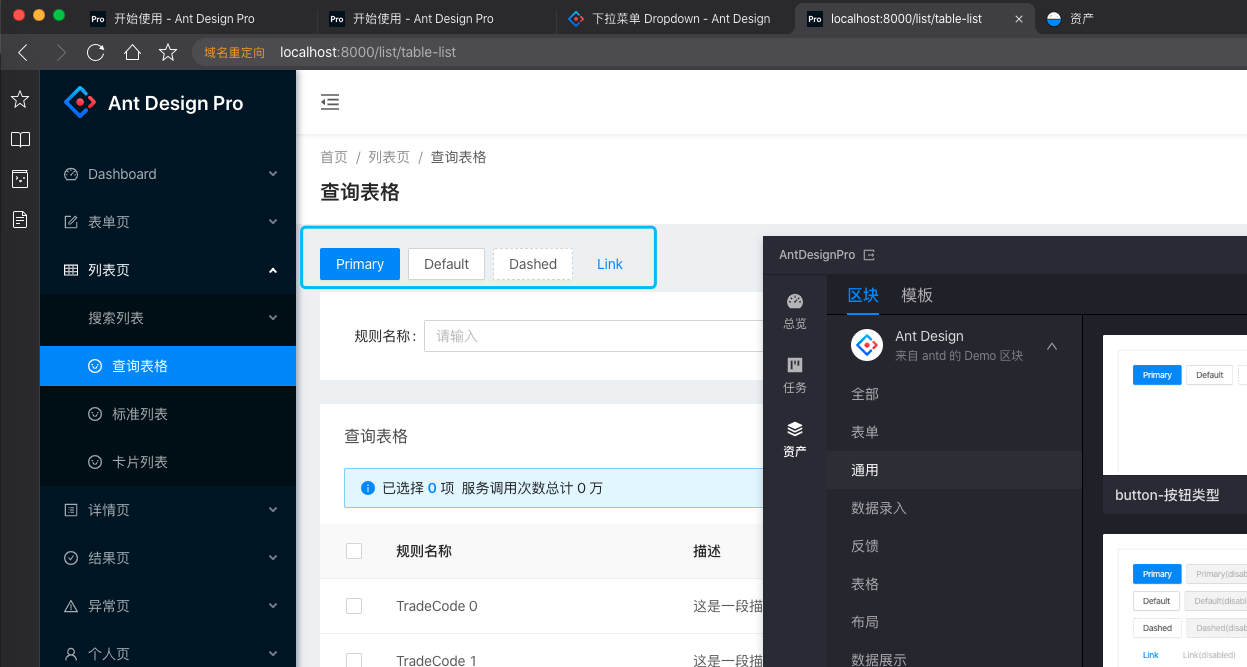
Task: Select 查询表格 in the sidebar menu
Action: coord(168,366)
